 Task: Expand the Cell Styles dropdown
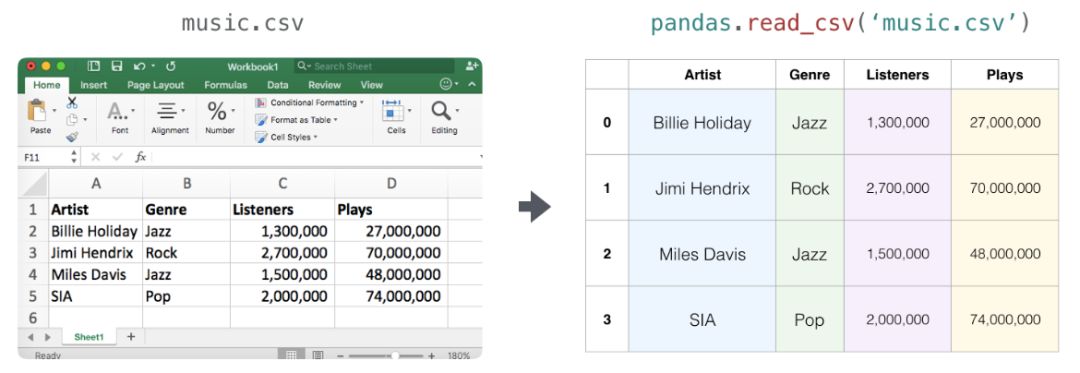click(287, 137)
